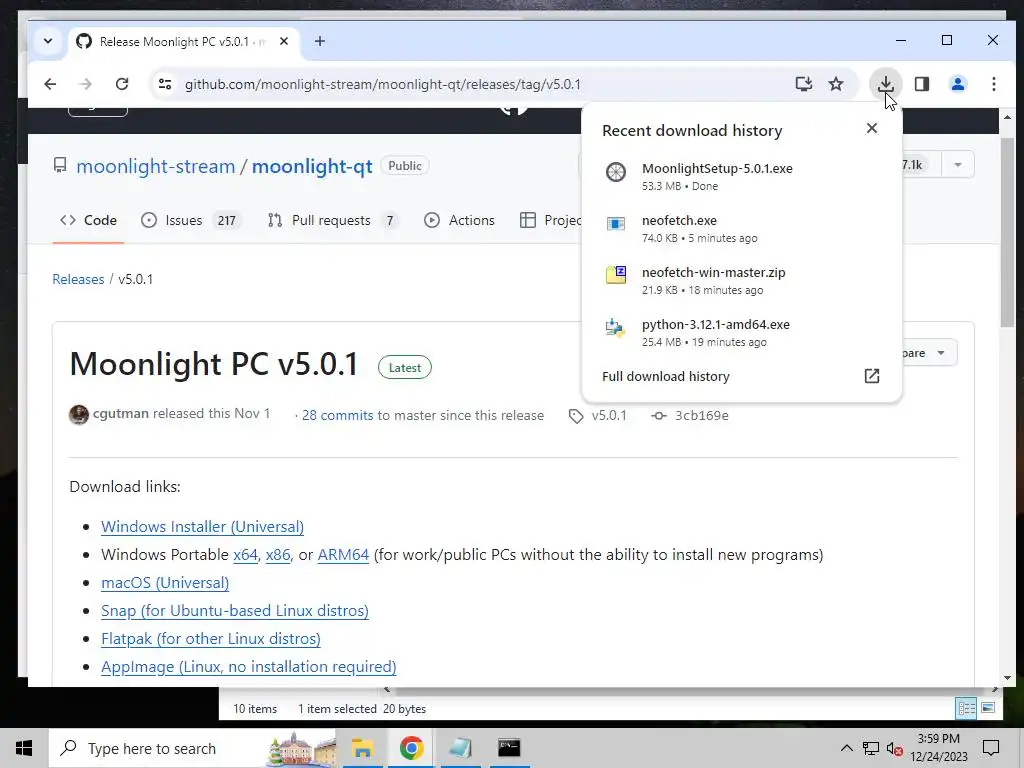Reload the current page
Image resolution: width=1024 pixels, height=768 pixels.
coord(122,84)
